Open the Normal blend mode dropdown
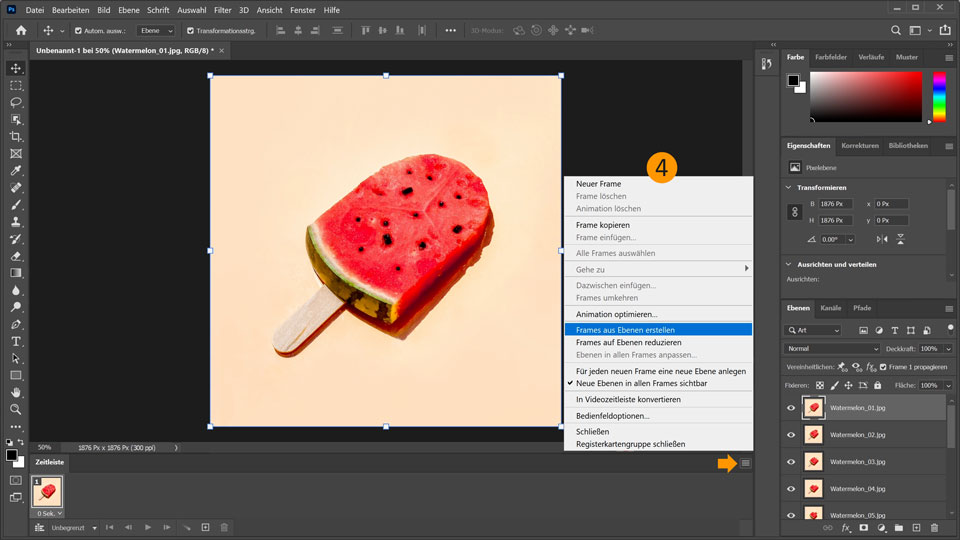Screen dimensions: 960x540 (x=832, y=349)
